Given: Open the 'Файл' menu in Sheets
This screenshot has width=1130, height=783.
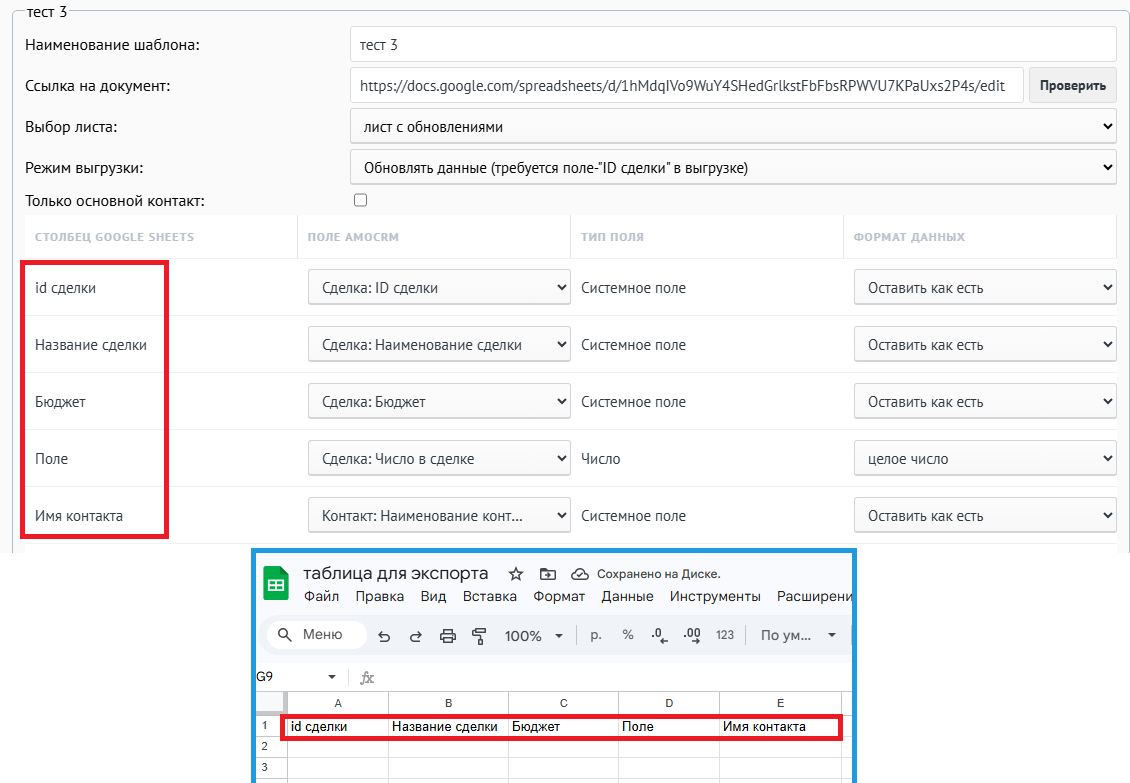Looking at the screenshot, I should 321,596.
